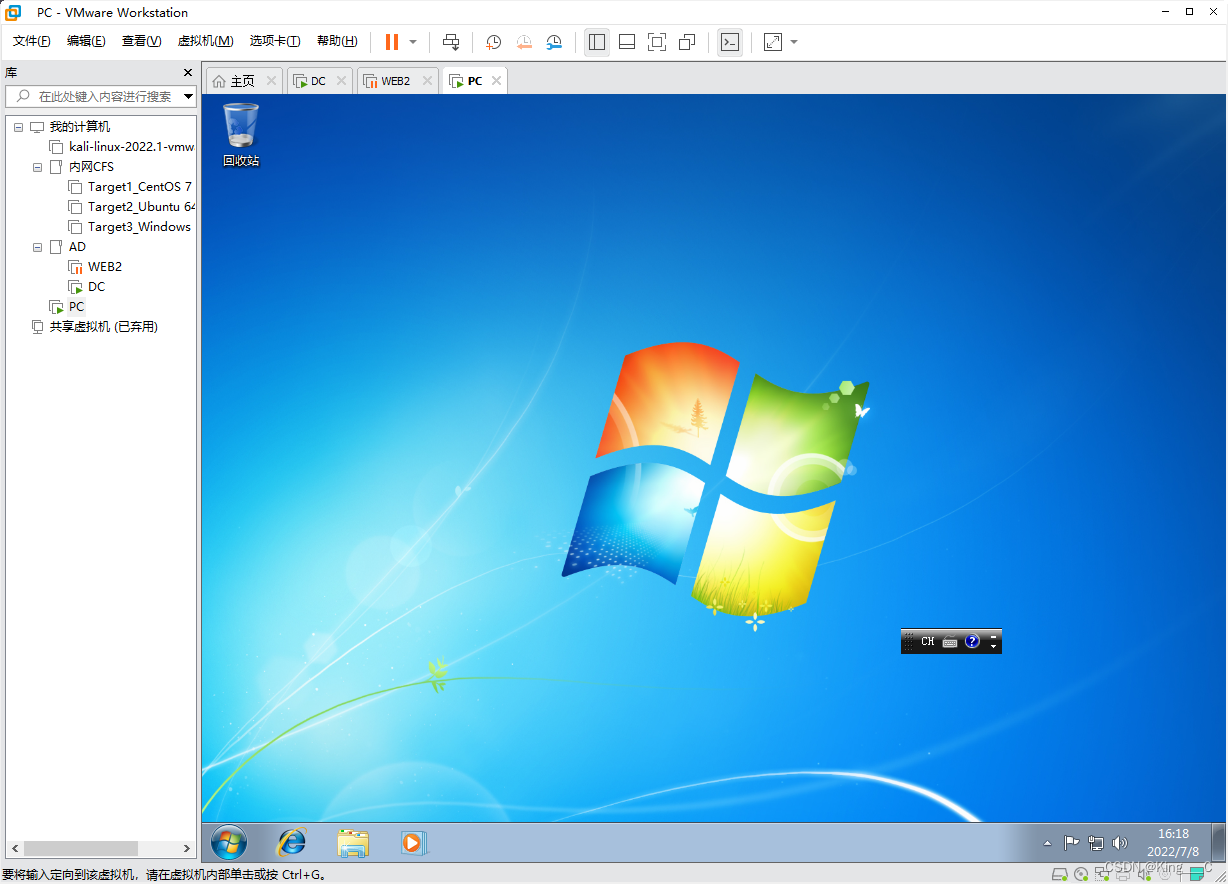1228x884 pixels.
Task: Open the Windows 7 Start button
Action: 229,843
